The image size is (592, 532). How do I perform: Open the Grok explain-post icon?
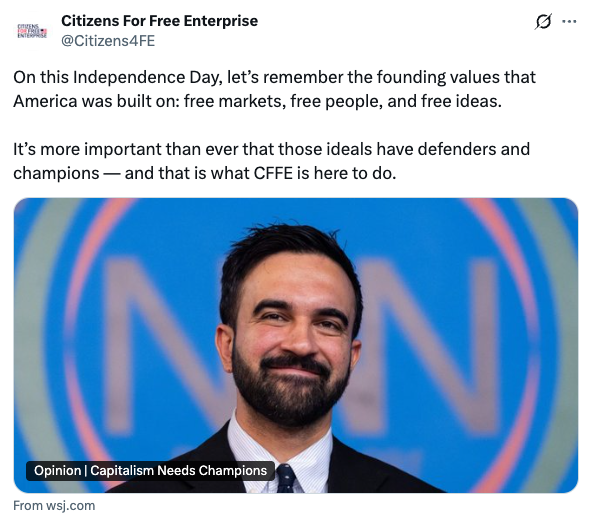click(x=543, y=22)
